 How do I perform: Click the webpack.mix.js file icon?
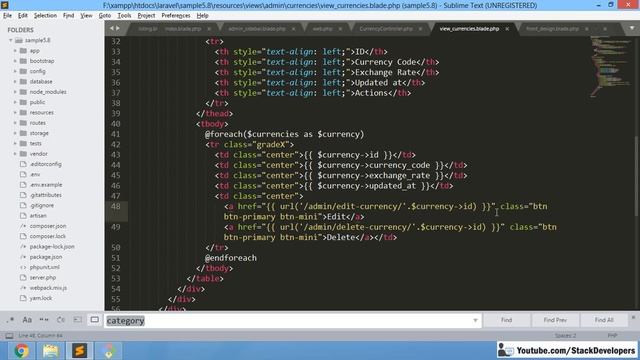pos(23,288)
